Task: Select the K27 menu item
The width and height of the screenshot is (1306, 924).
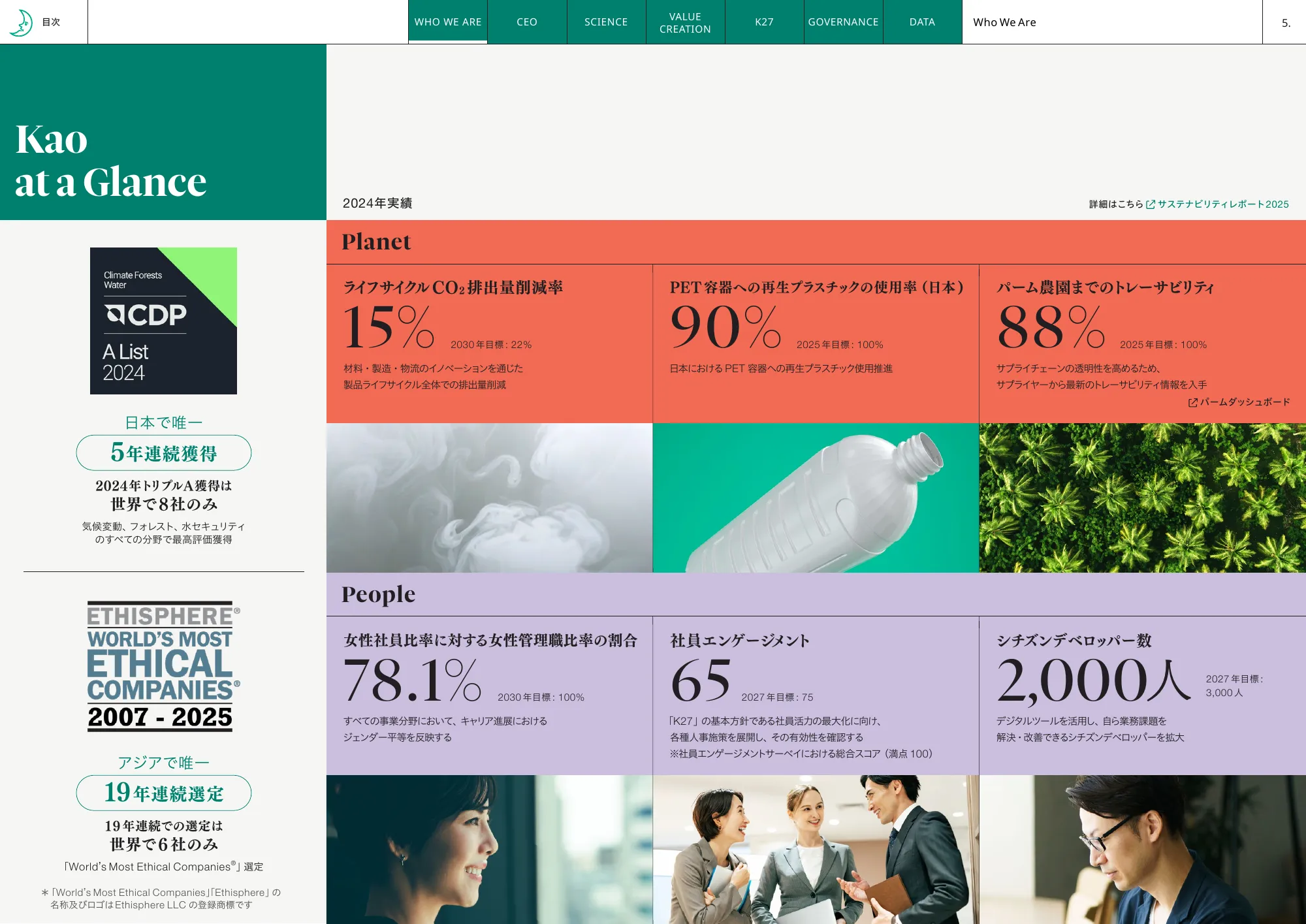Action: [x=764, y=22]
